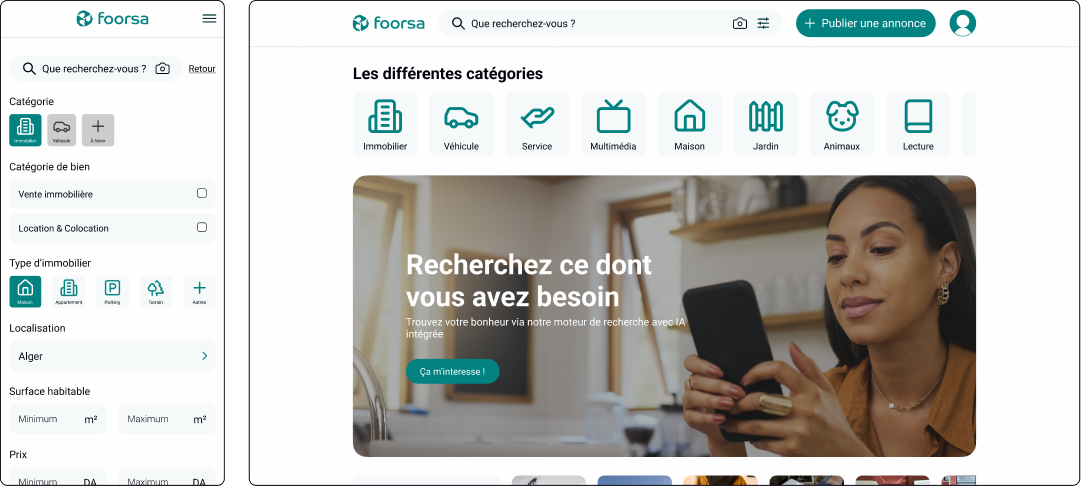
Task: Expand the Alger localisation selector
Action: coord(112,356)
